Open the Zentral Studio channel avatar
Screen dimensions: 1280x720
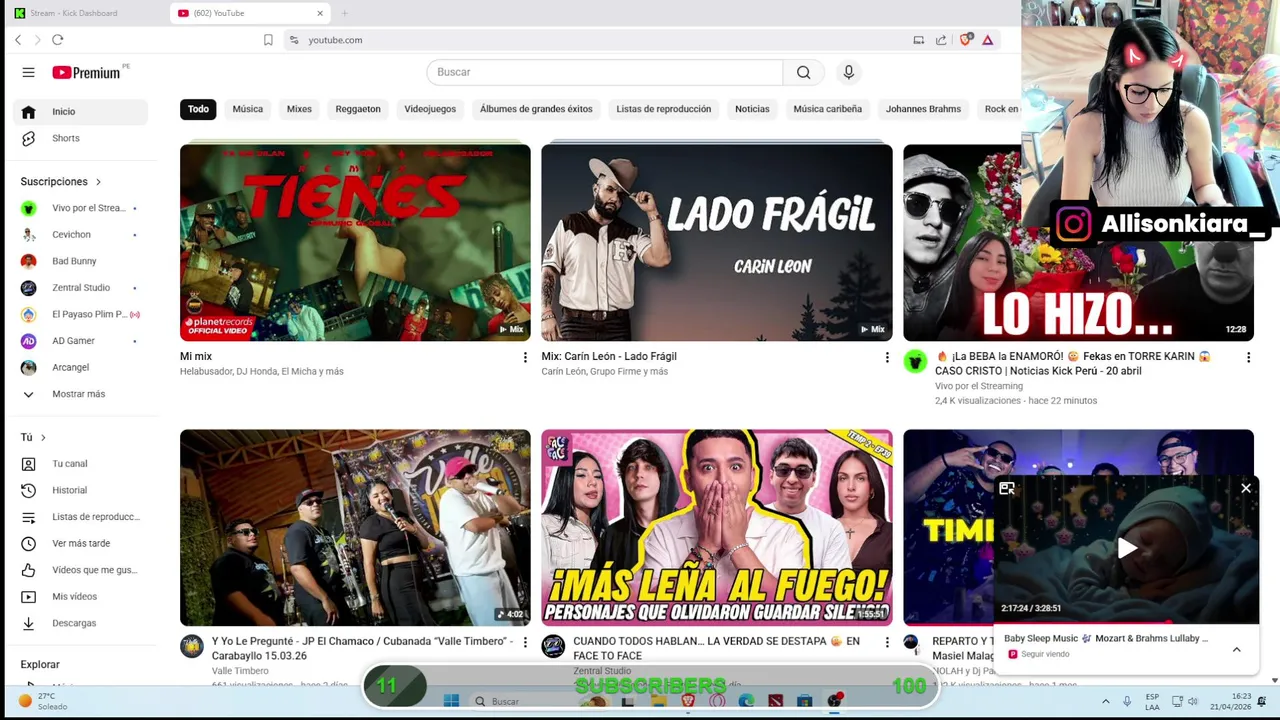pyautogui.click(x=553, y=646)
